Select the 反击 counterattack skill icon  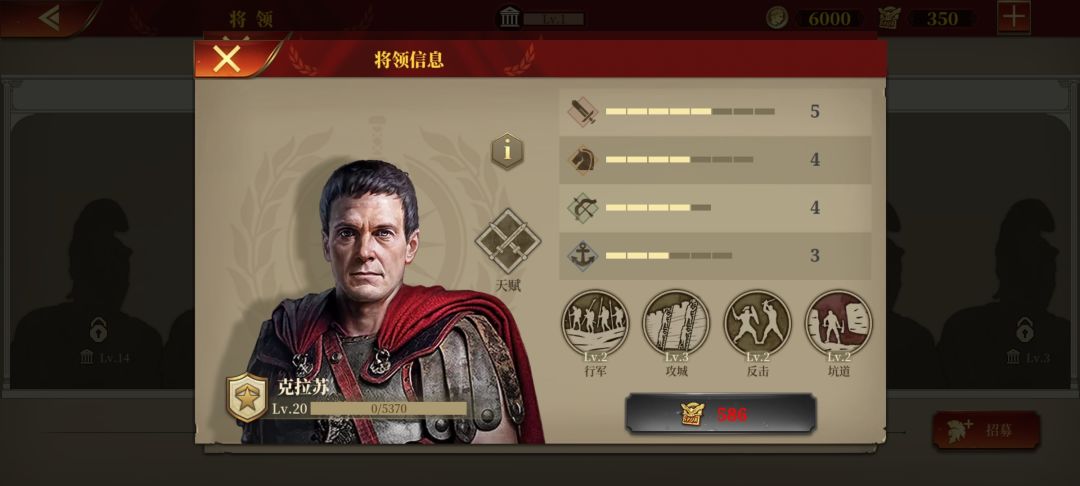pos(757,323)
